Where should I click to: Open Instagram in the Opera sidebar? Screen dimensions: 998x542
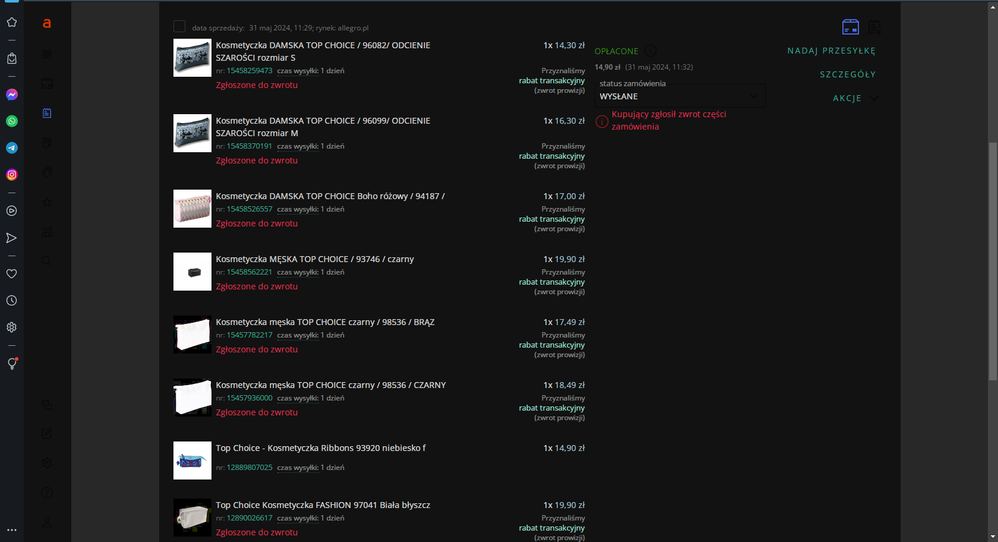point(11,175)
